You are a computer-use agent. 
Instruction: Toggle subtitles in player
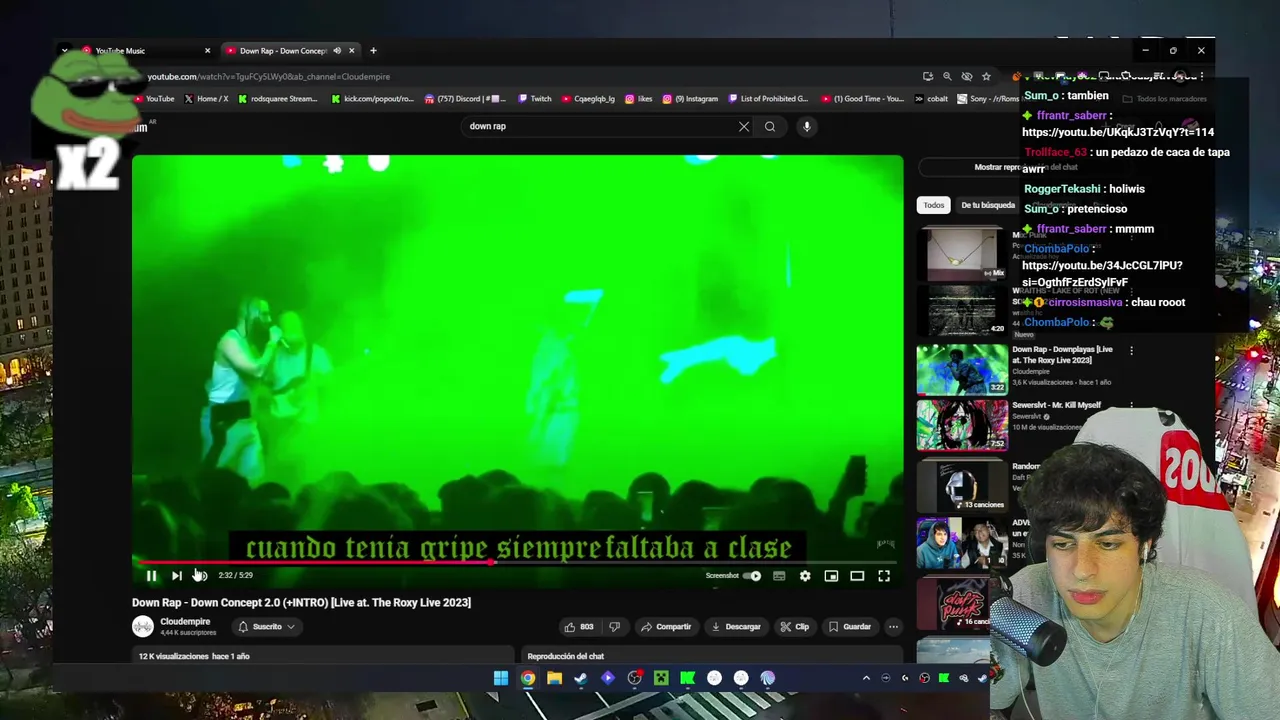(x=779, y=576)
